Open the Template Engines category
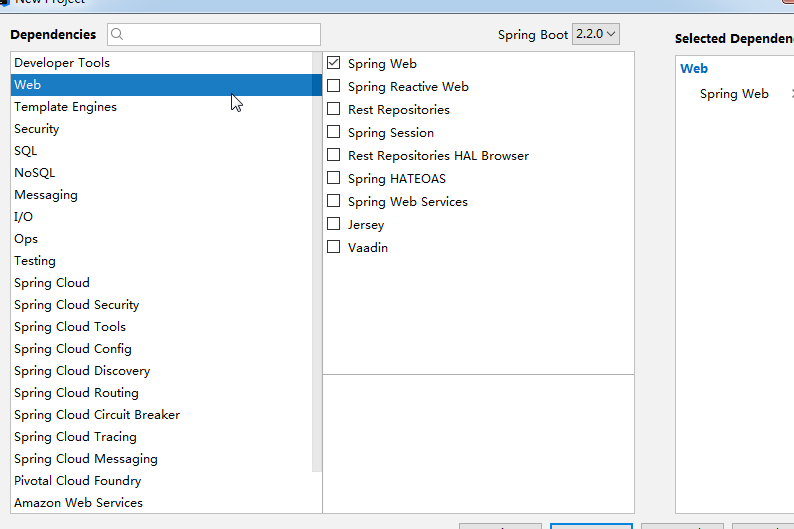This screenshot has width=794, height=529. tap(162, 107)
